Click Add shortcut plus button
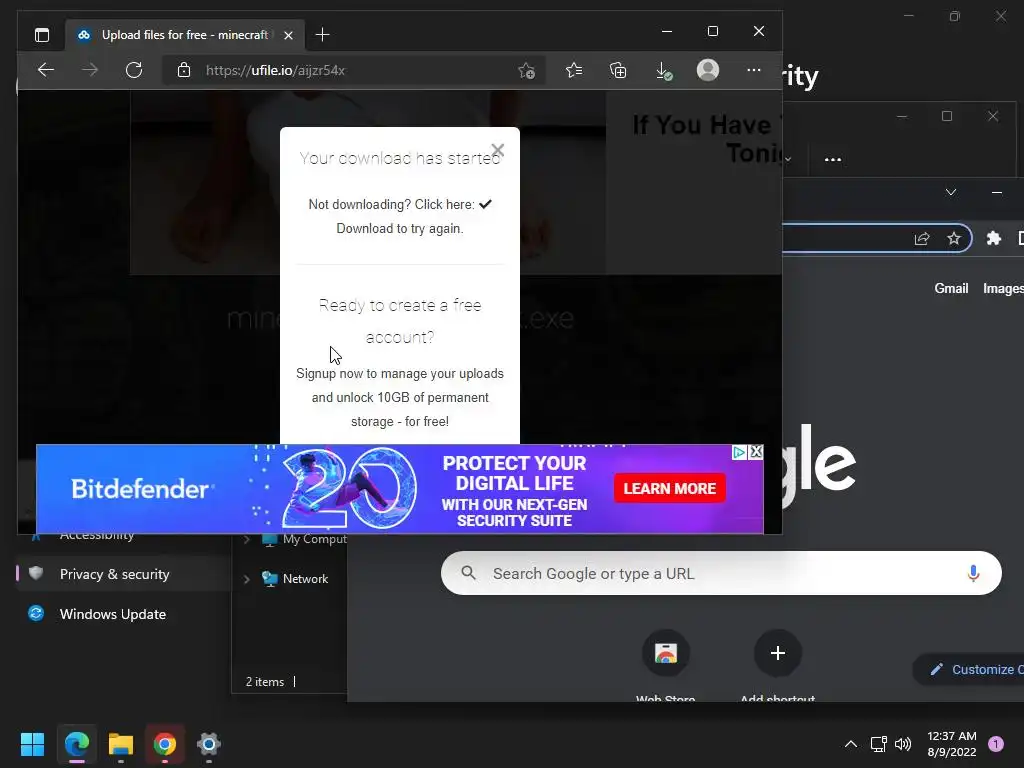The width and height of the screenshot is (1024, 768). tap(777, 653)
